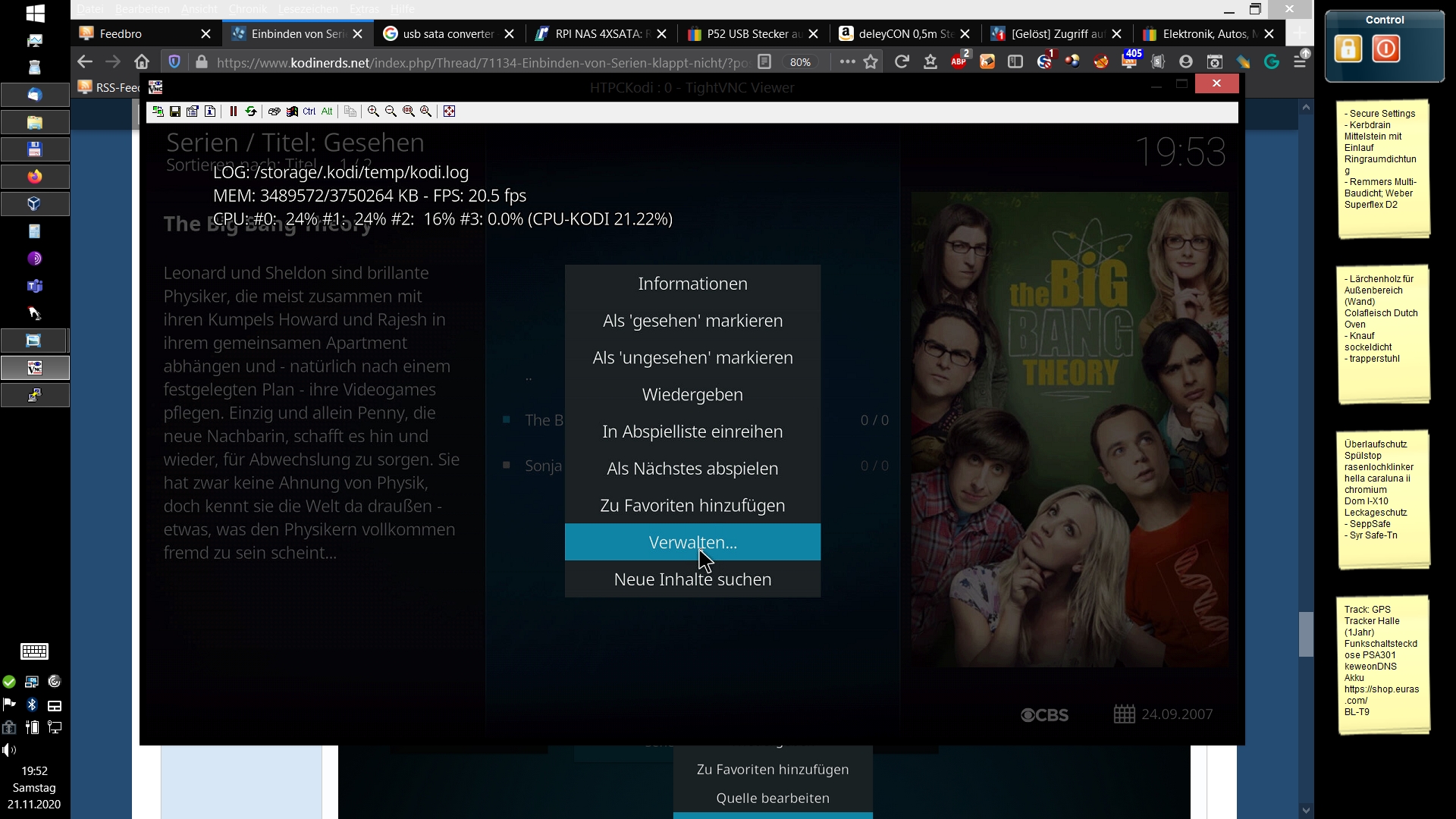The image size is (1456, 819).
Task: Open the Windows Start menu
Action: tap(35, 13)
